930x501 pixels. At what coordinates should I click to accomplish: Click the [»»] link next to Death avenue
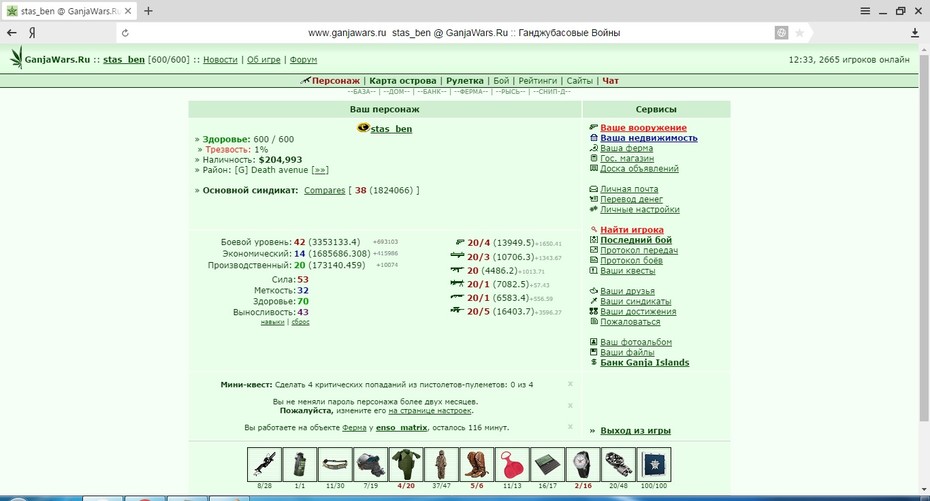click(320, 170)
